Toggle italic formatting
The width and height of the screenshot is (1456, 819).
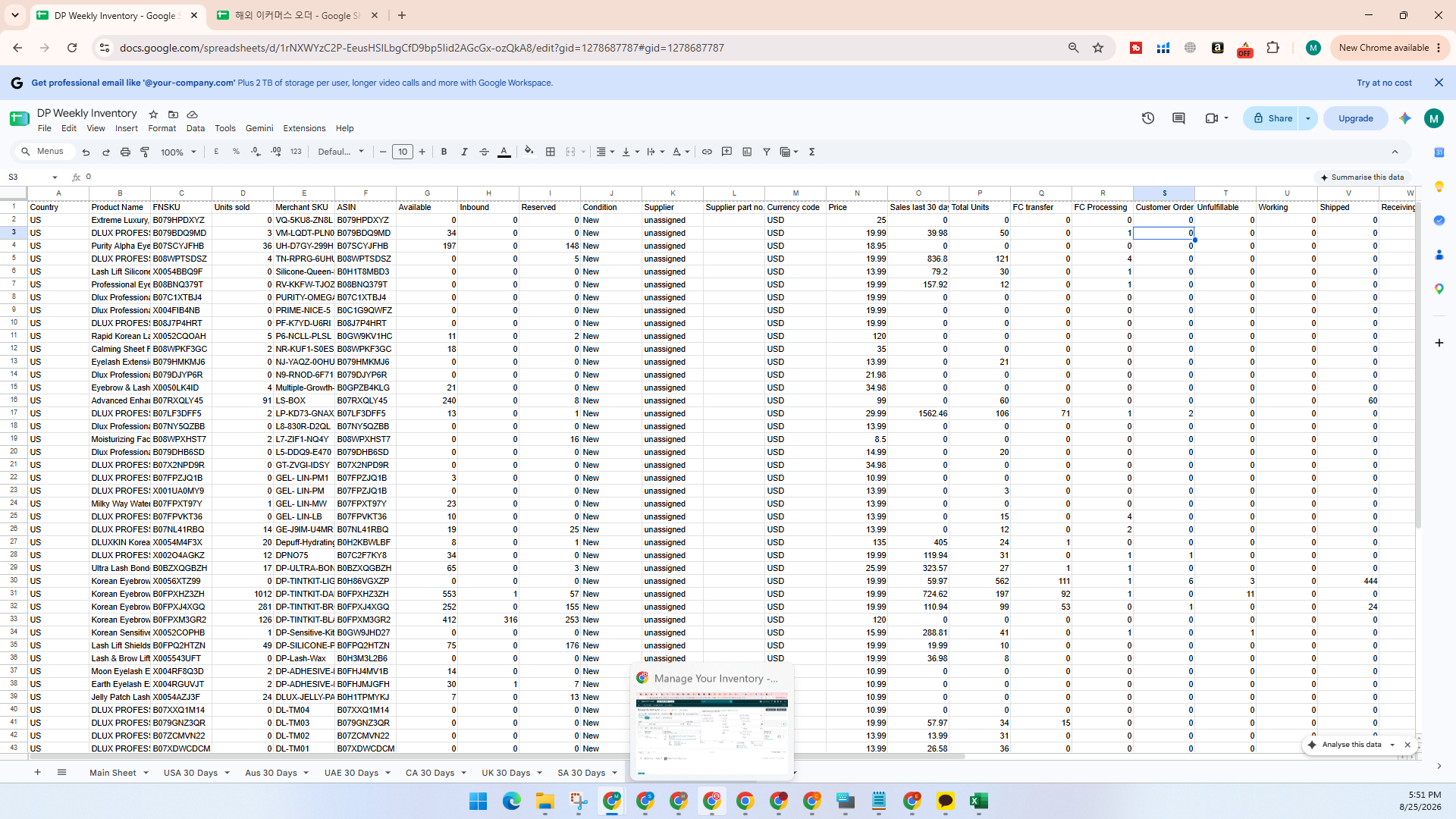click(x=464, y=152)
